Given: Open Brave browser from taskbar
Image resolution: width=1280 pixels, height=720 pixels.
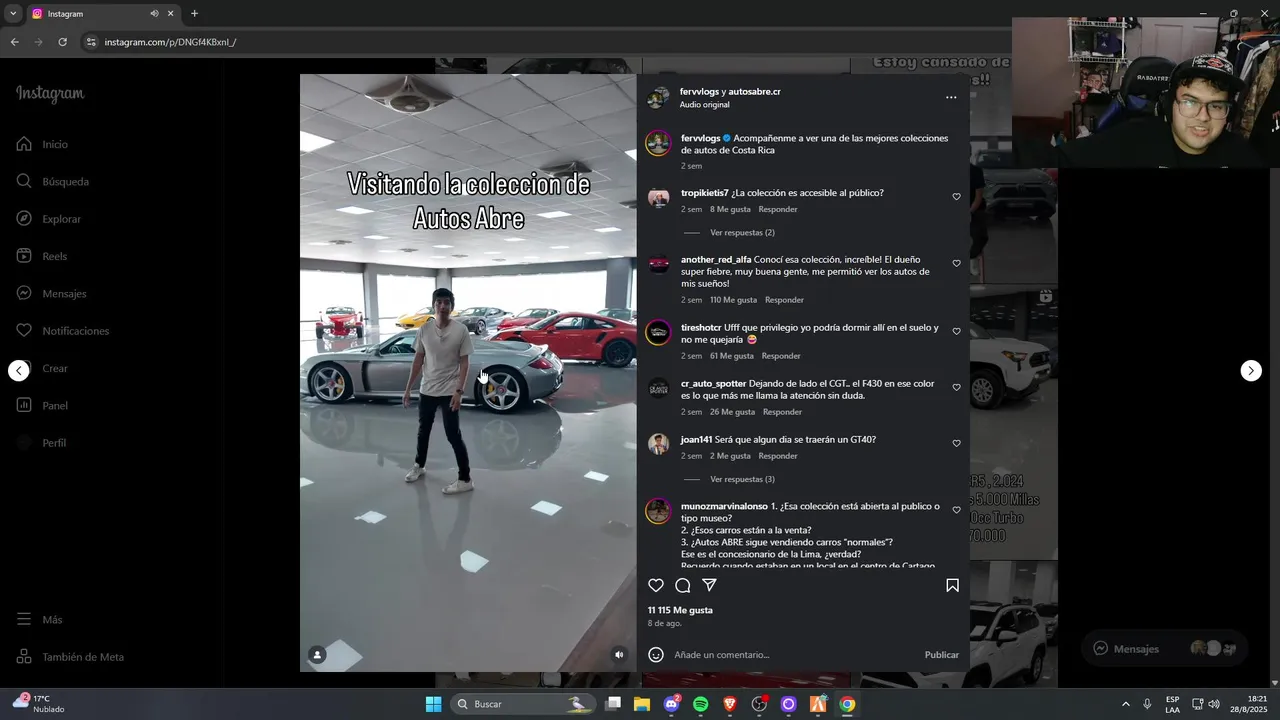Looking at the screenshot, I should click(729, 704).
